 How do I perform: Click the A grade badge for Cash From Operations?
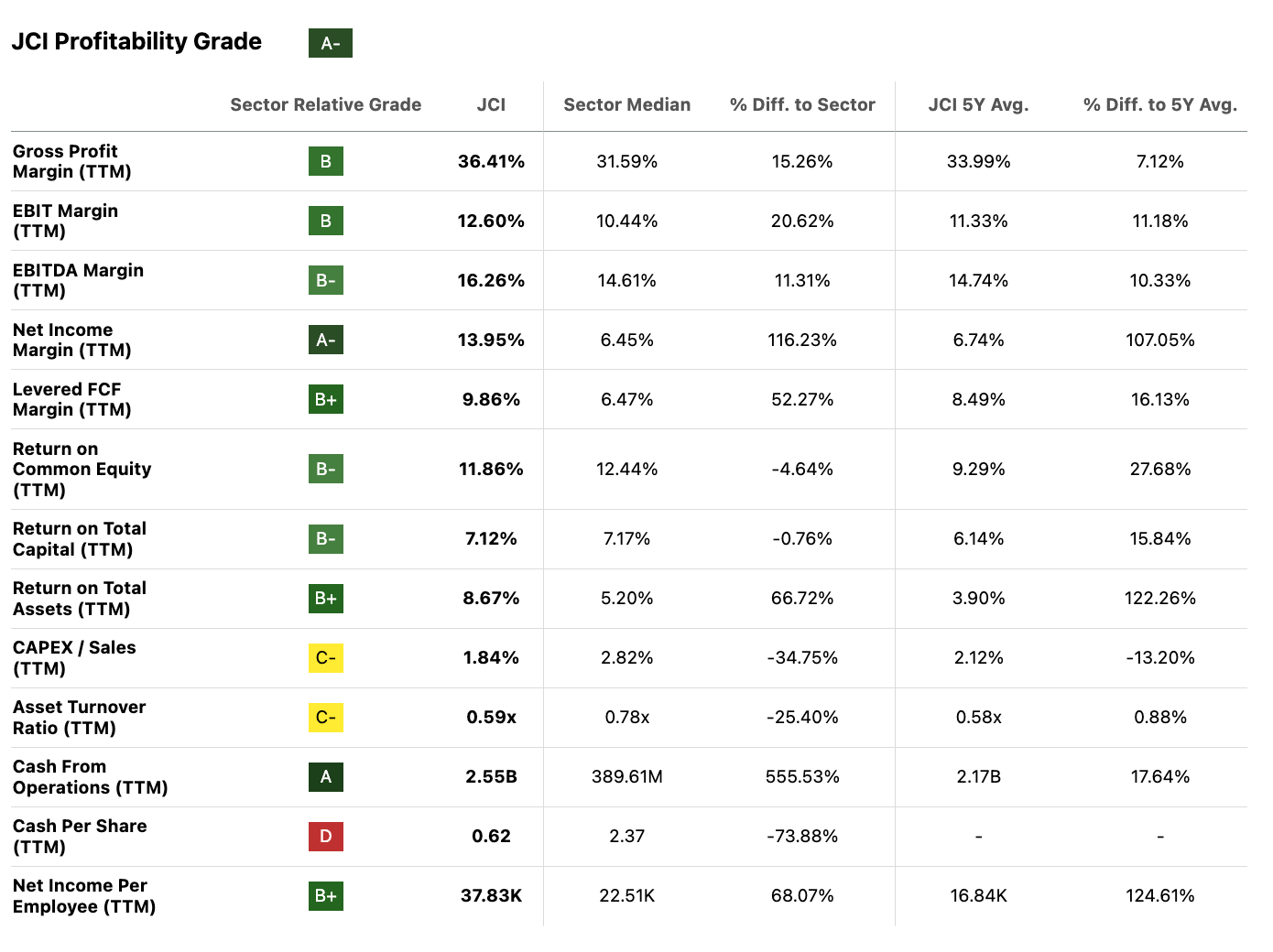click(325, 777)
